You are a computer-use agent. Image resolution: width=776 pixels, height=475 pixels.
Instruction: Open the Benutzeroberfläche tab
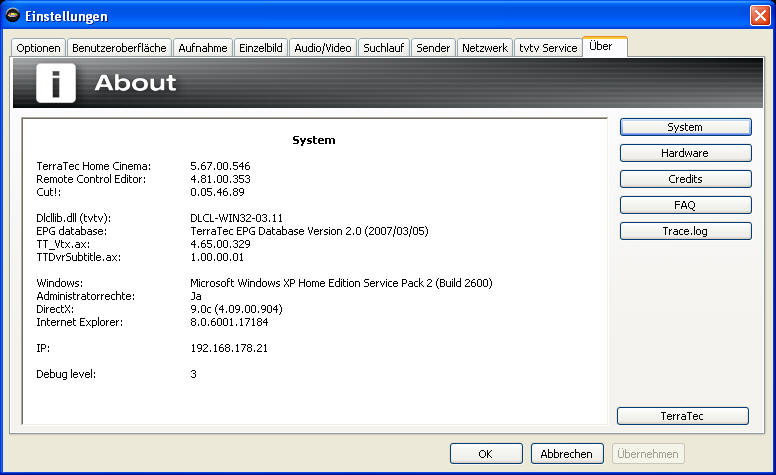point(119,48)
